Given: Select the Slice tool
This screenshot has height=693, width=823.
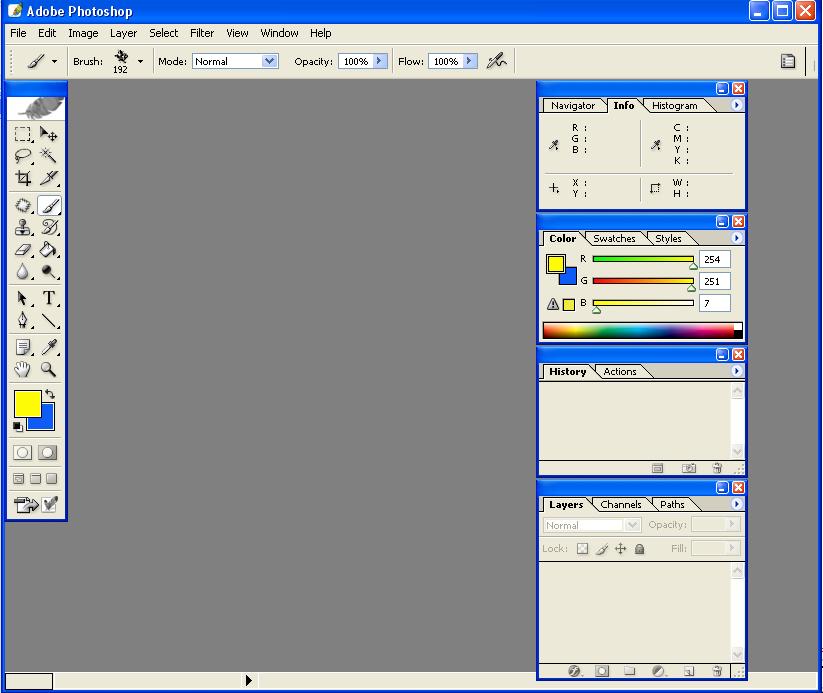Looking at the screenshot, I should point(48,178).
